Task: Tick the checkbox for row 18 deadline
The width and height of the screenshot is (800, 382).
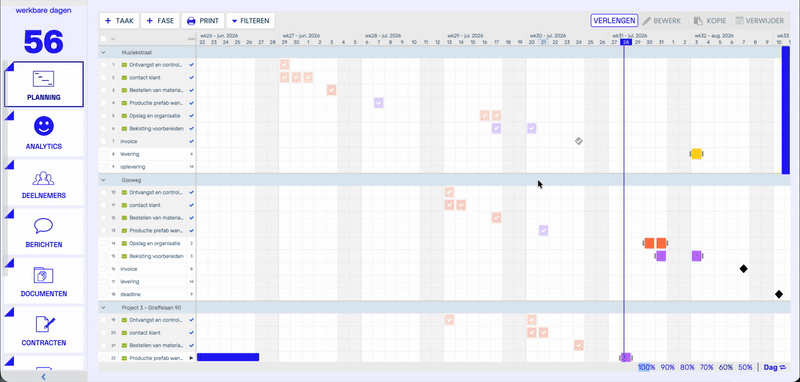Action: coord(104,294)
